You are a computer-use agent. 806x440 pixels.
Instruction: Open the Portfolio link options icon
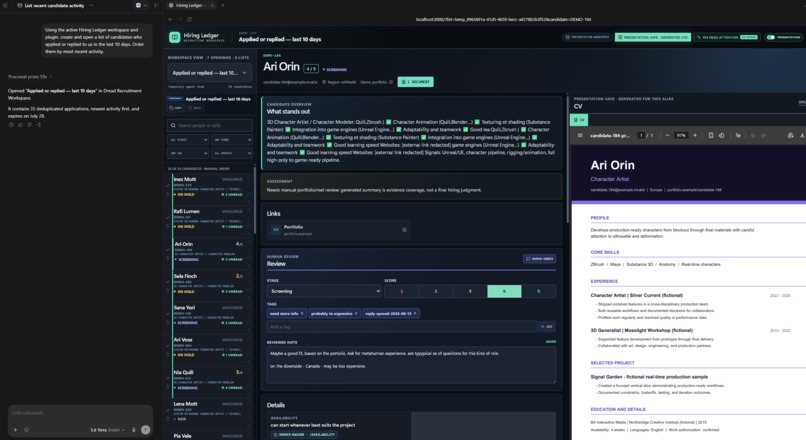pos(404,230)
